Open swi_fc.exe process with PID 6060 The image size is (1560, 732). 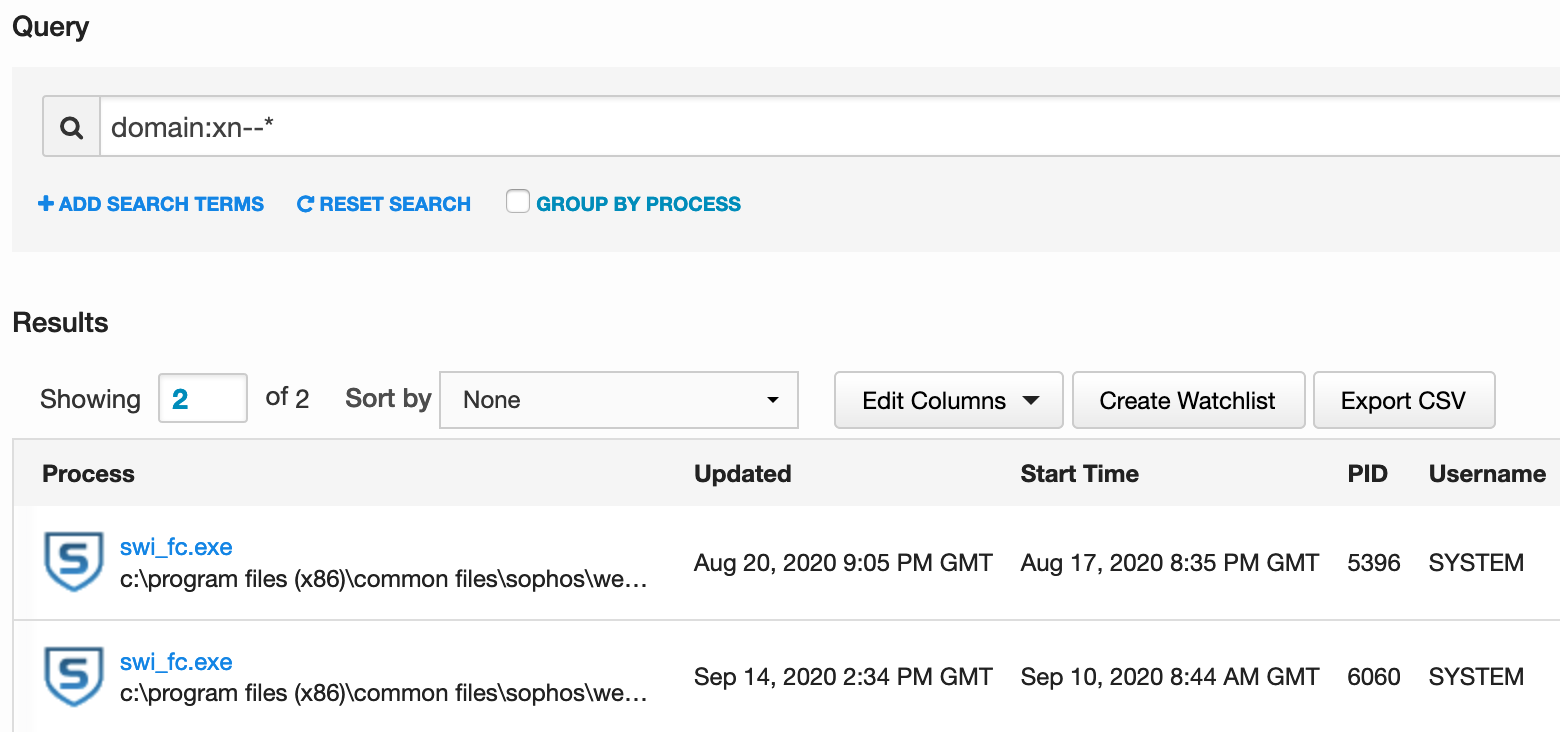click(x=176, y=662)
